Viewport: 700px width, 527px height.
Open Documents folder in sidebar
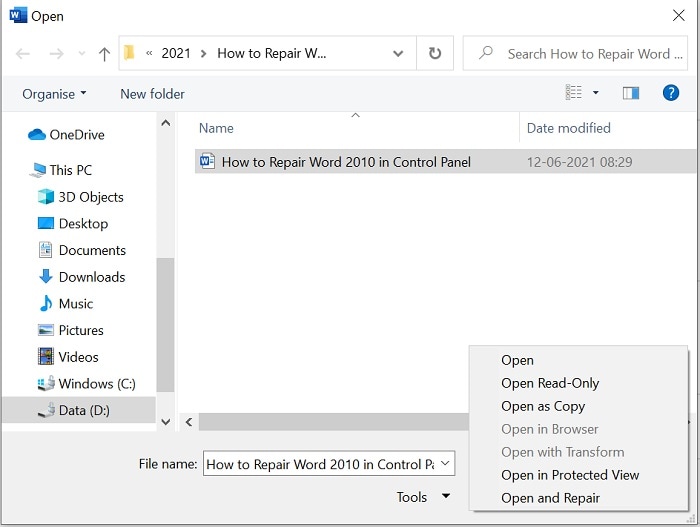click(x=92, y=250)
